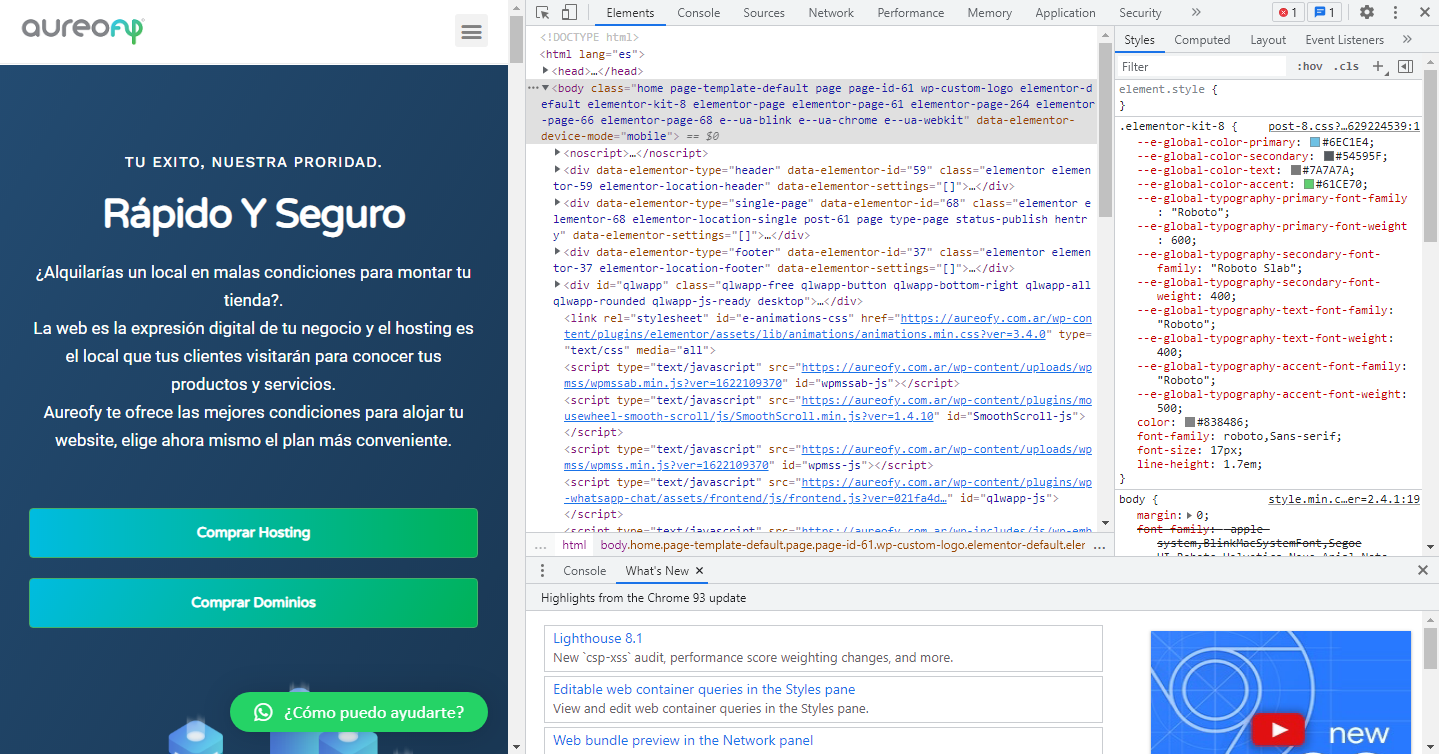Image resolution: width=1439 pixels, height=754 pixels.
Task: Expand the head element node
Action: tap(546, 71)
